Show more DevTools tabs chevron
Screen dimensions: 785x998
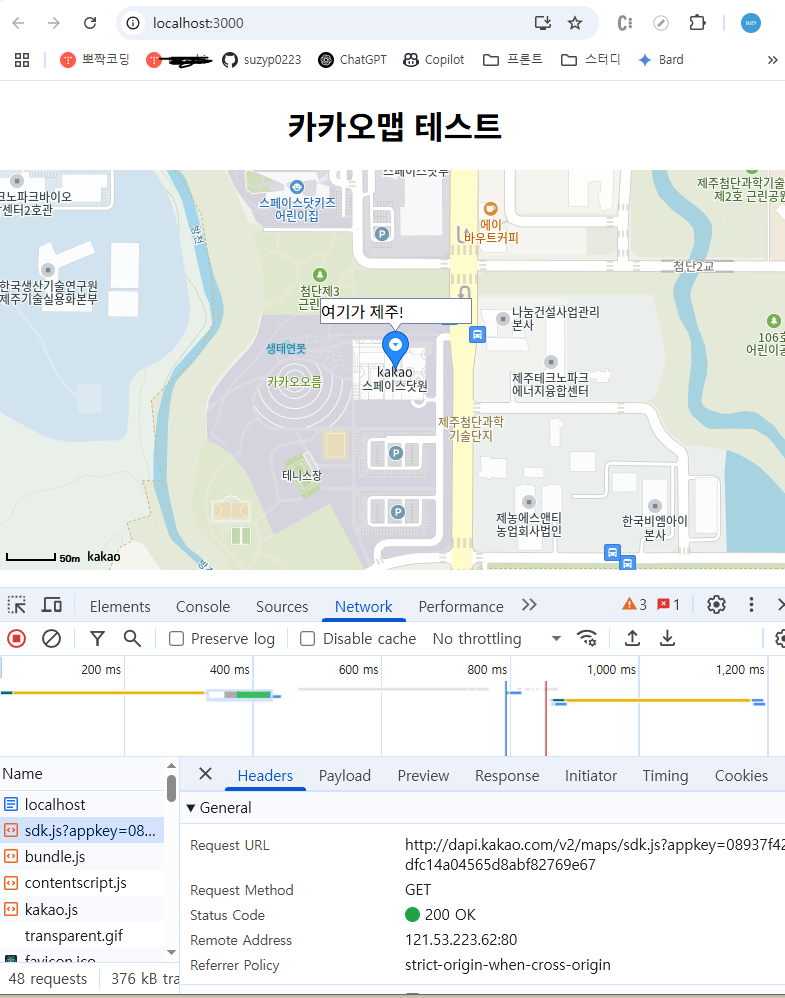pyautogui.click(x=529, y=605)
